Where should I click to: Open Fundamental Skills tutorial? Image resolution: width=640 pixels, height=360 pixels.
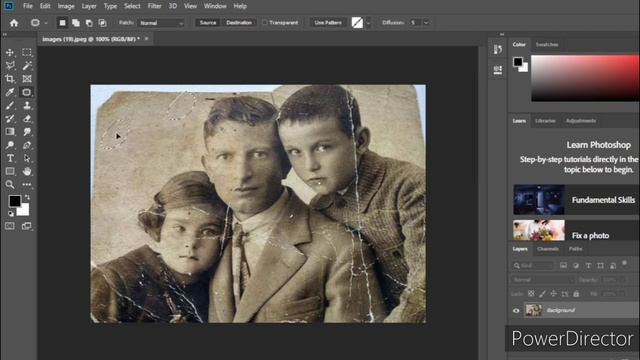tap(576, 200)
